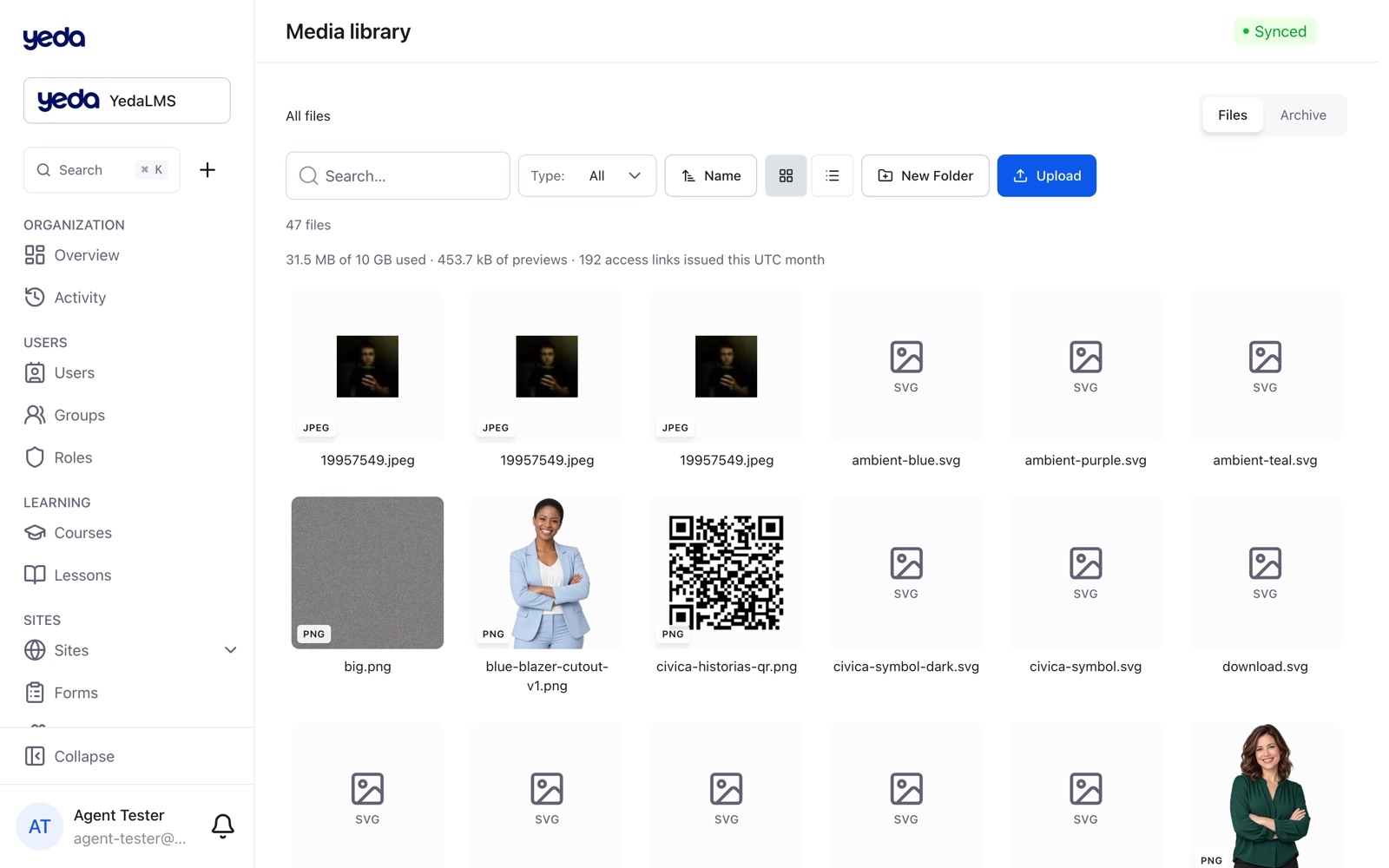Open Roles via the shield icon

tap(35, 457)
